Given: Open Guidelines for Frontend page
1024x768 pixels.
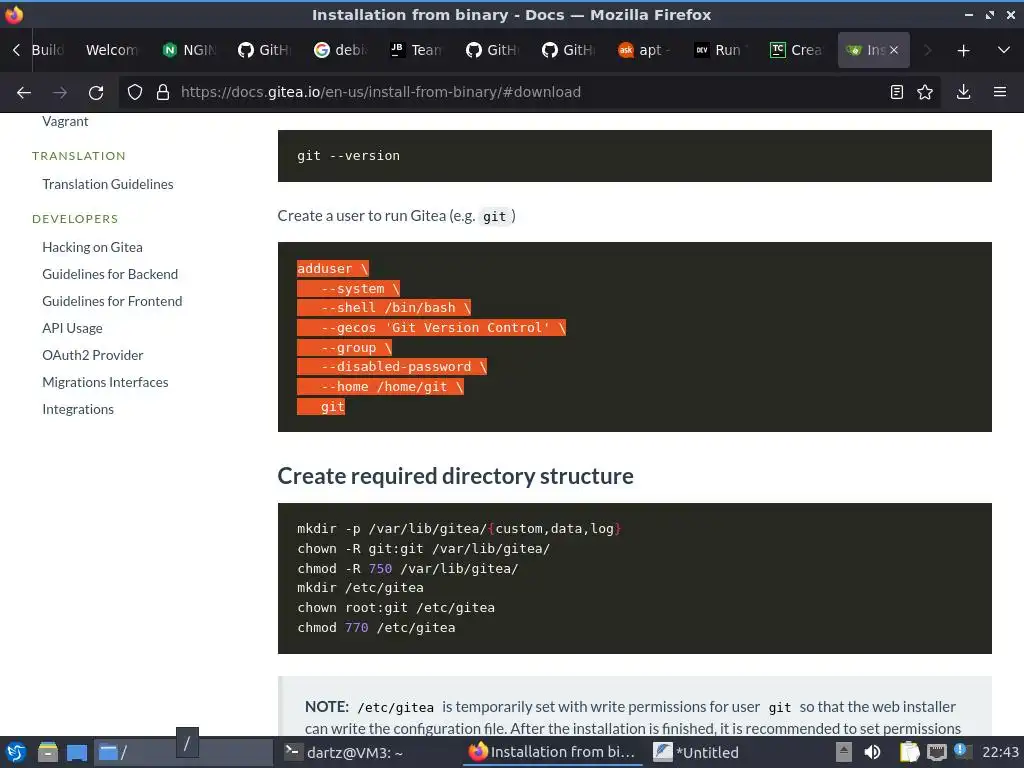Looking at the screenshot, I should pos(112,301).
